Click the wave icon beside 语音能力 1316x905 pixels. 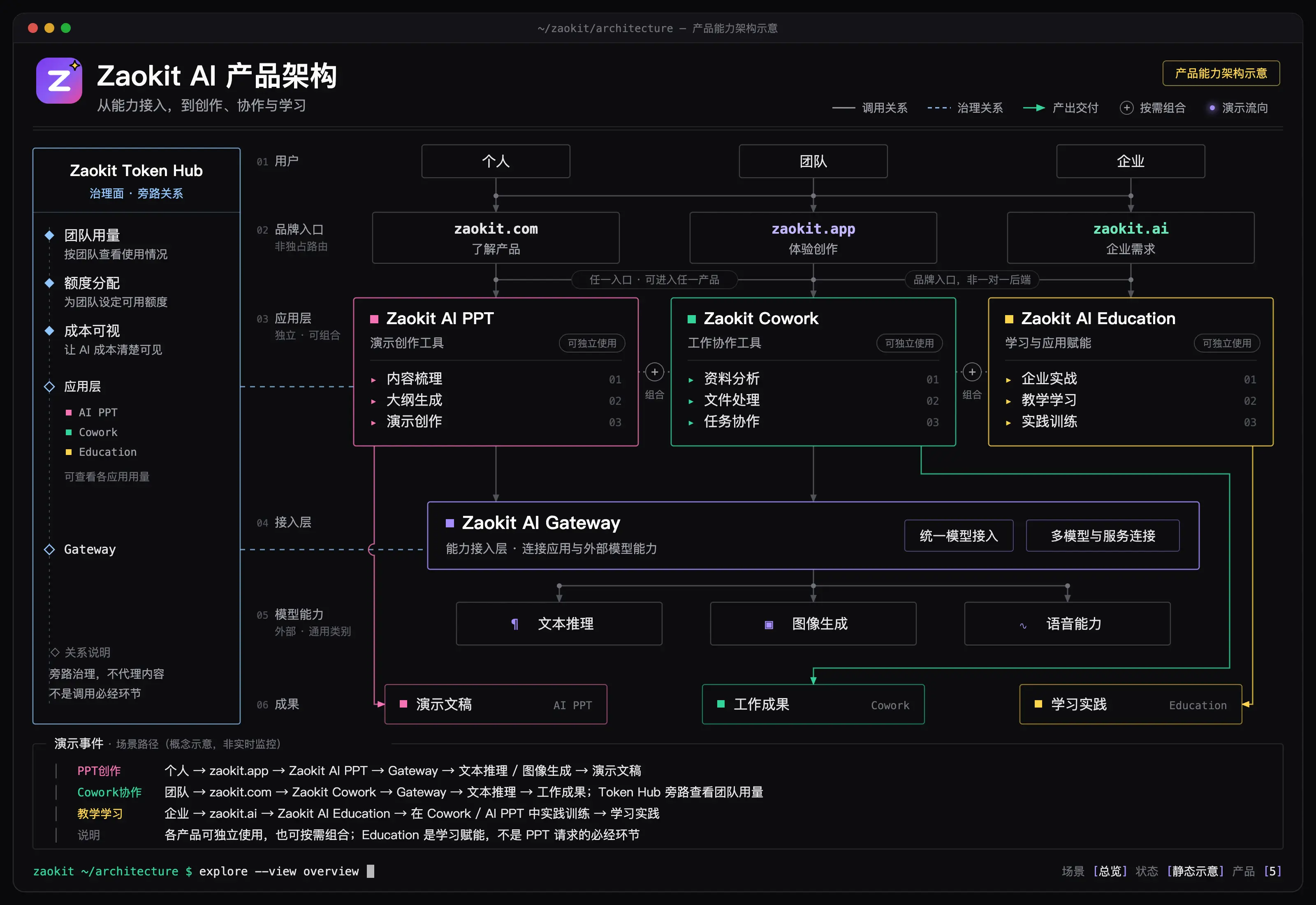[1023, 625]
